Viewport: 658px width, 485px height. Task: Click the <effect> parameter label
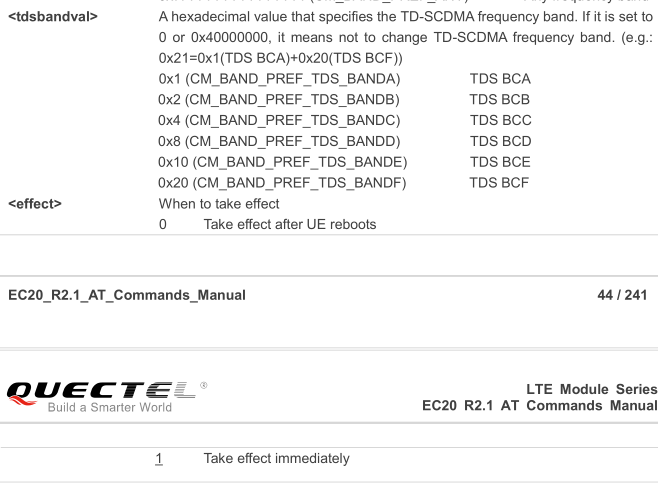click(35, 204)
